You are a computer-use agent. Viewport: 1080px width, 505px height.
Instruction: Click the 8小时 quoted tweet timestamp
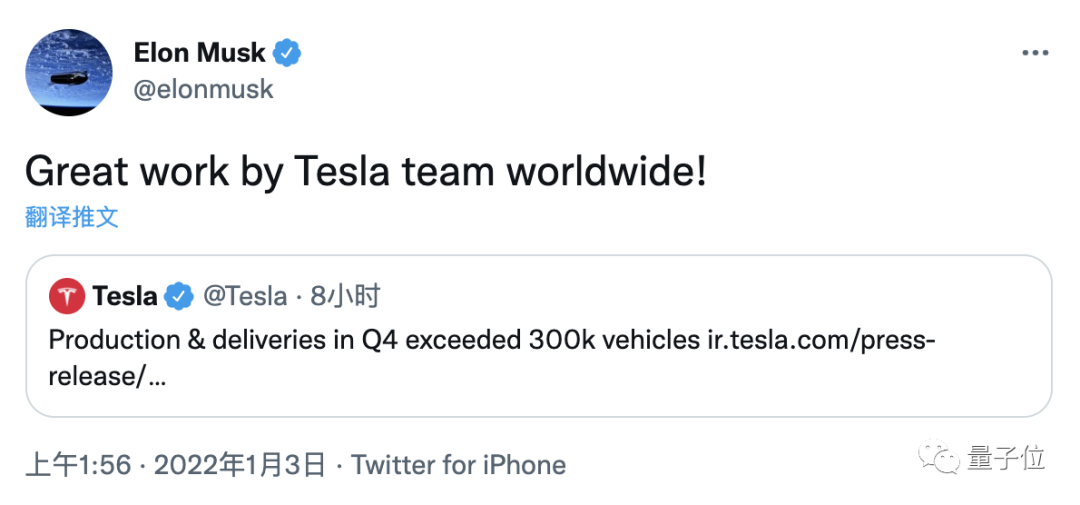click(x=345, y=297)
